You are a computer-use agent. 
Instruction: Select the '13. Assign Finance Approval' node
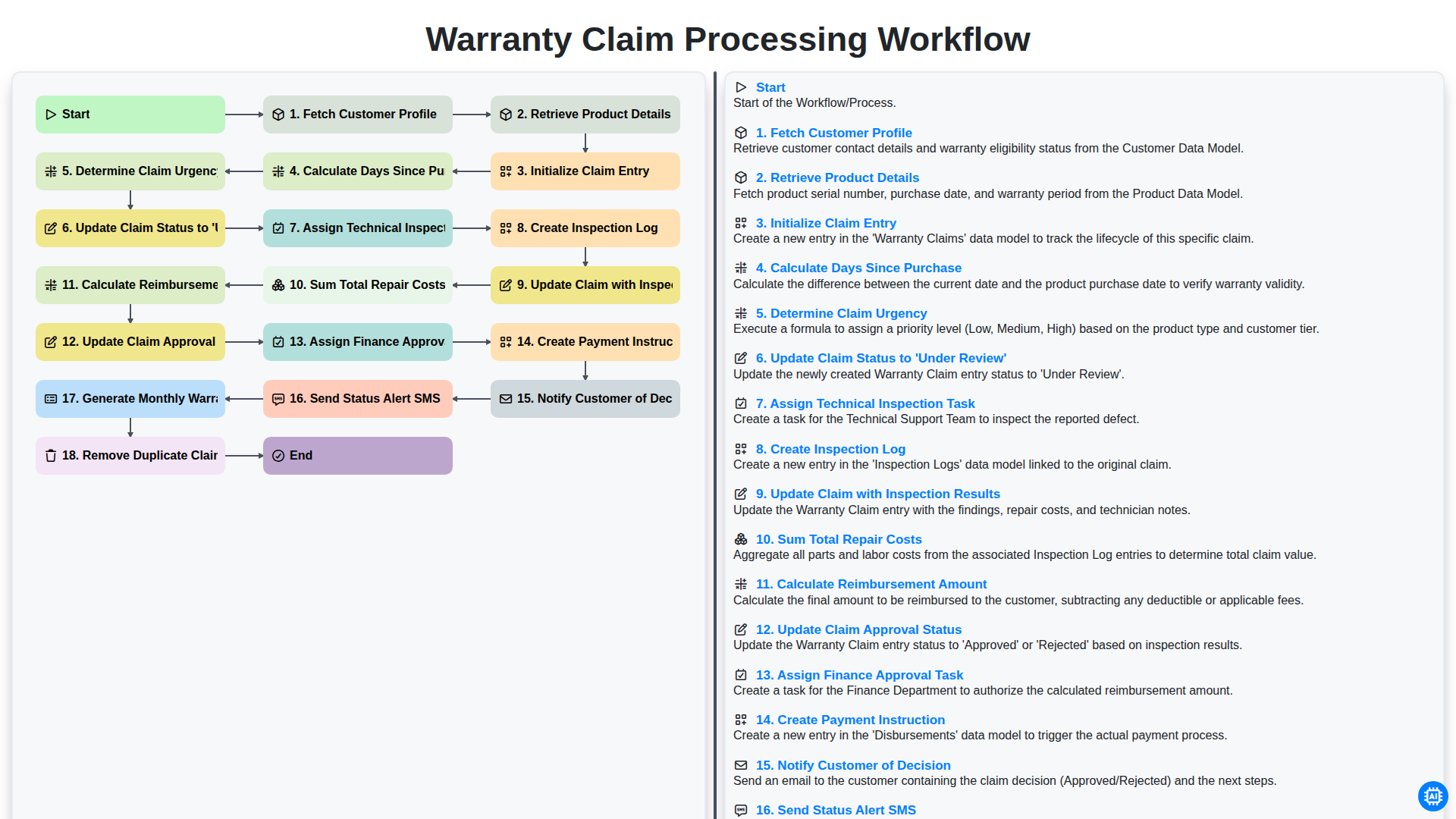(358, 342)
